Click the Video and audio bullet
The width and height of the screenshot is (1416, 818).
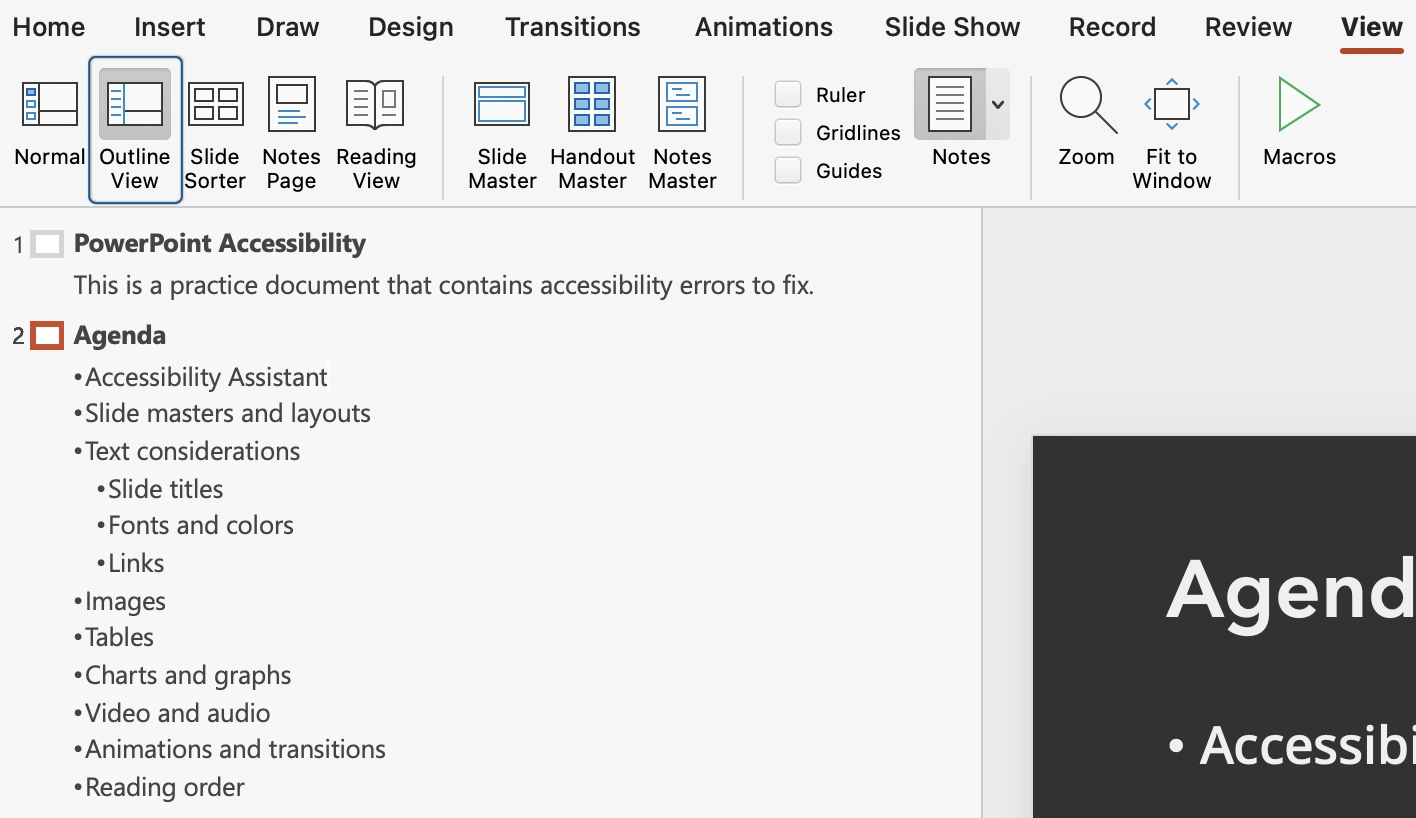click(177, 713)
